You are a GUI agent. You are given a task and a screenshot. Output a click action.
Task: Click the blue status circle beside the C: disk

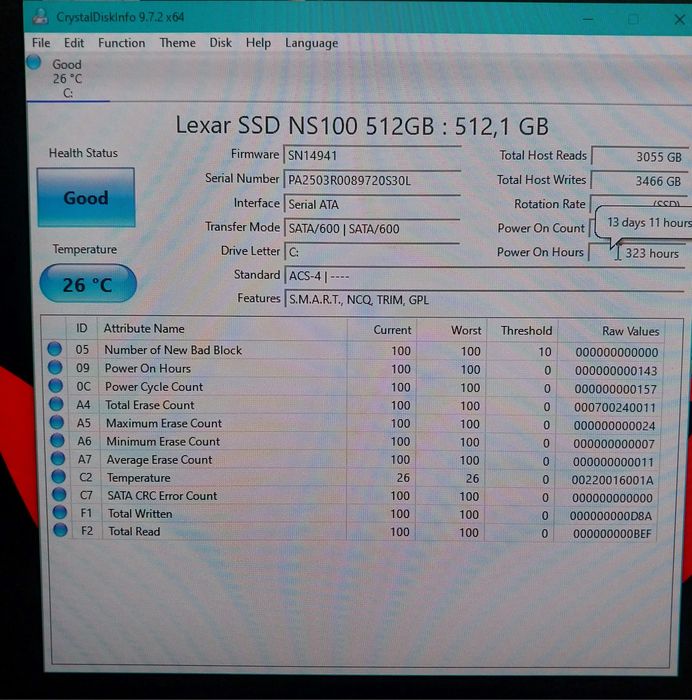[x=34, y=62]
